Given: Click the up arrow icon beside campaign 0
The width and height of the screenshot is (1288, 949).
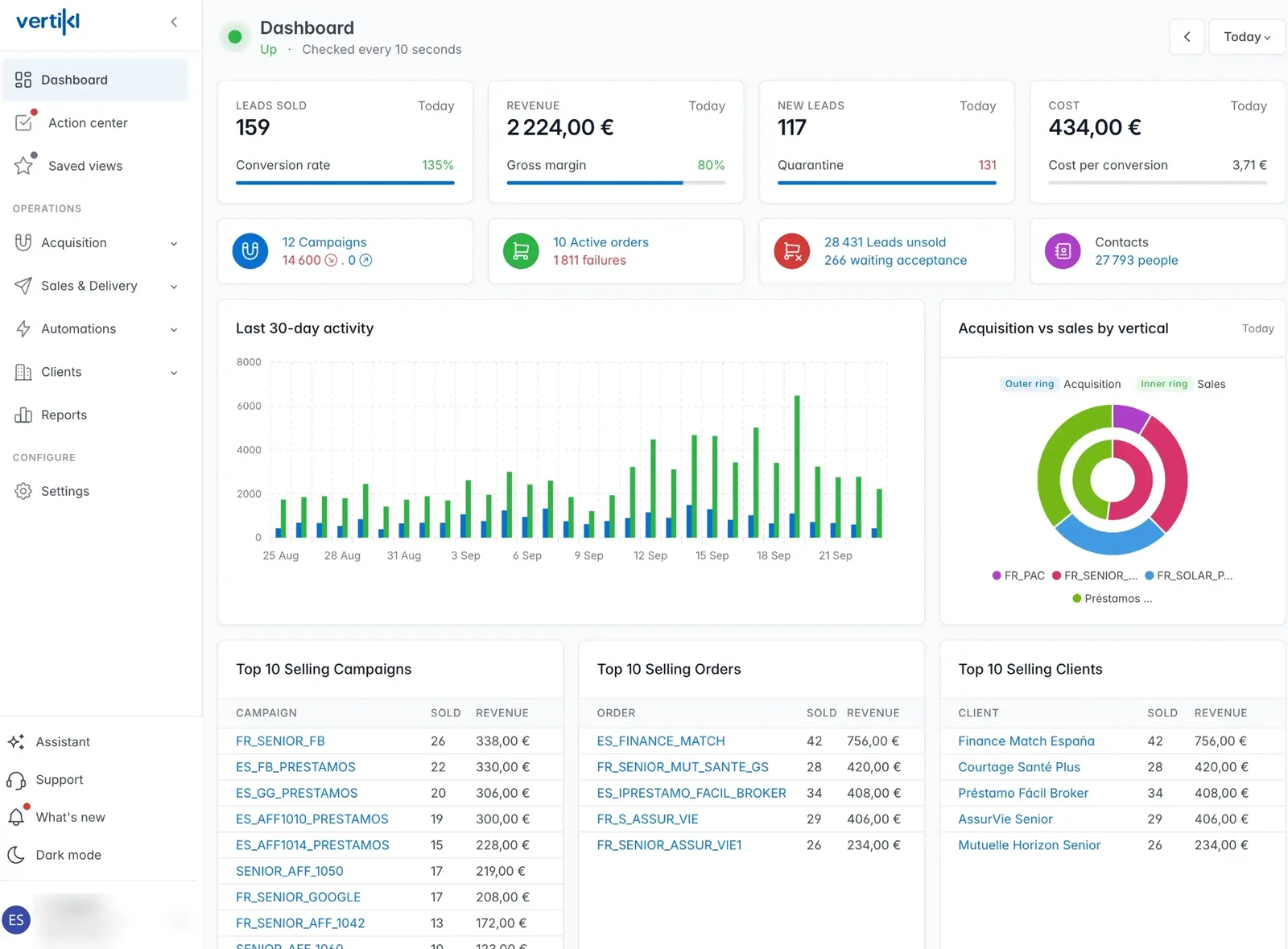Looking at the screenshot, I should point(365,260).
